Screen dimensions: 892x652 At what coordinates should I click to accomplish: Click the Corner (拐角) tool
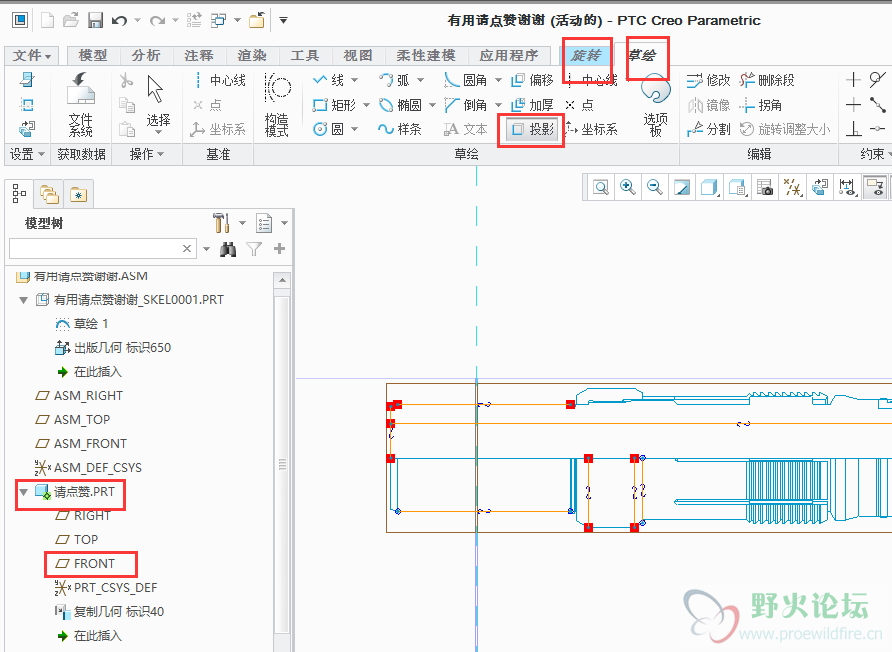pos(761,105)
